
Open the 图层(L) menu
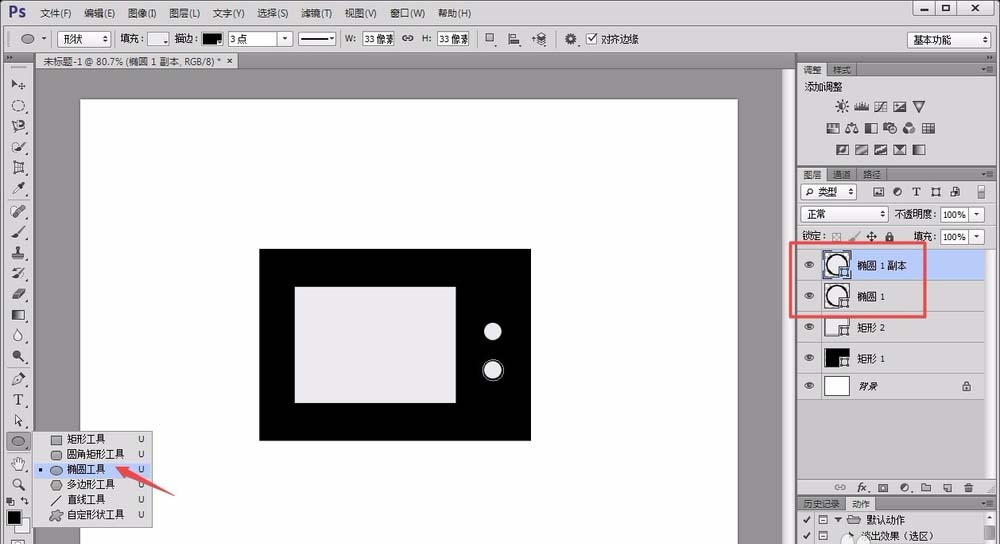(184, 13)
